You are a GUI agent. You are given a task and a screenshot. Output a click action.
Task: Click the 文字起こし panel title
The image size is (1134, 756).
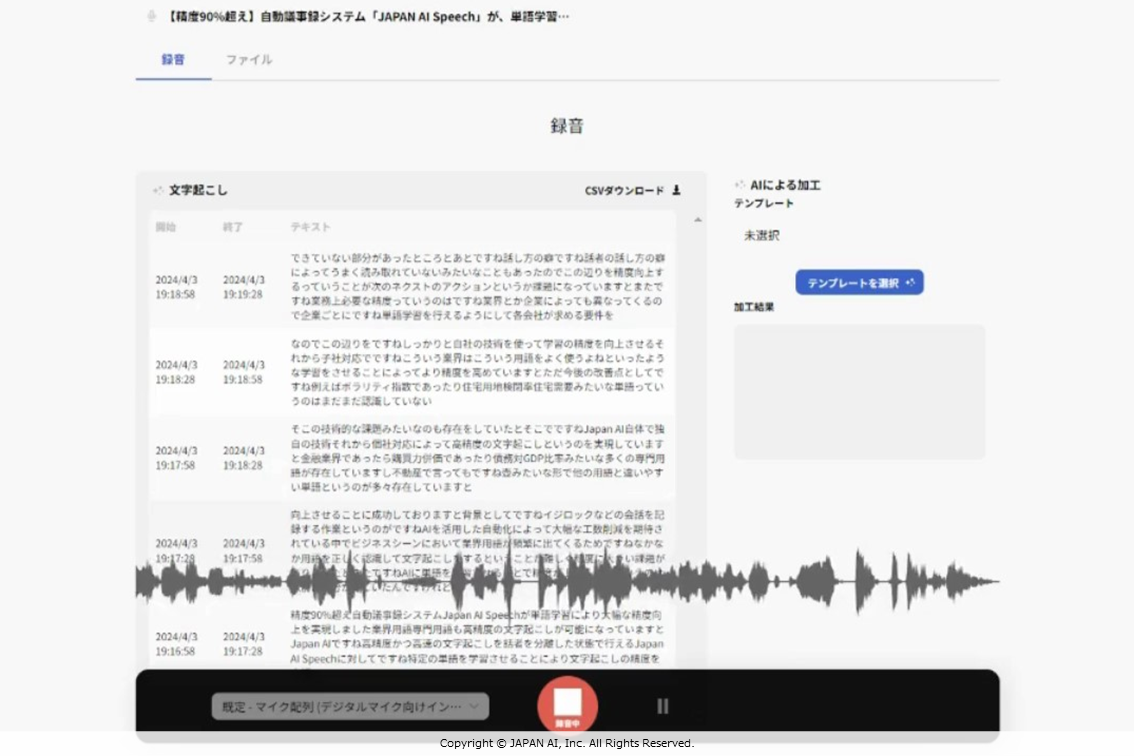[x=198, y=190]
